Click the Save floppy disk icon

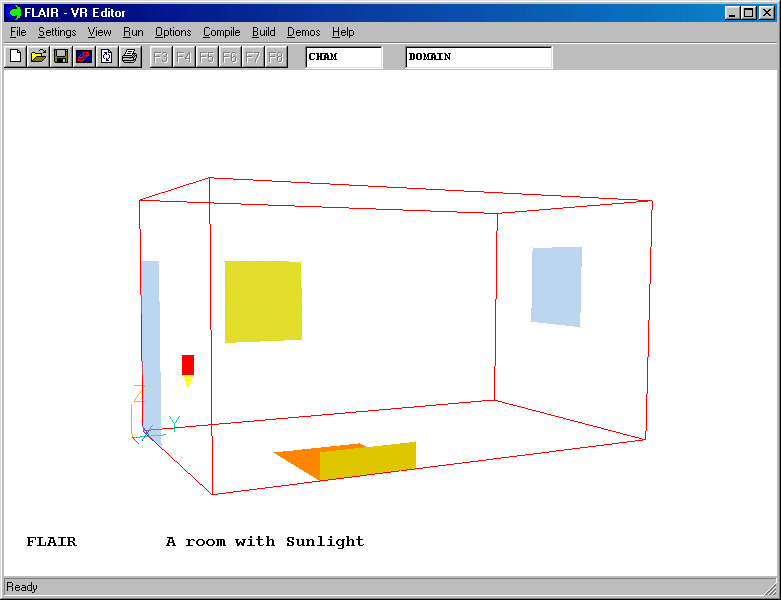coord(61,57)
